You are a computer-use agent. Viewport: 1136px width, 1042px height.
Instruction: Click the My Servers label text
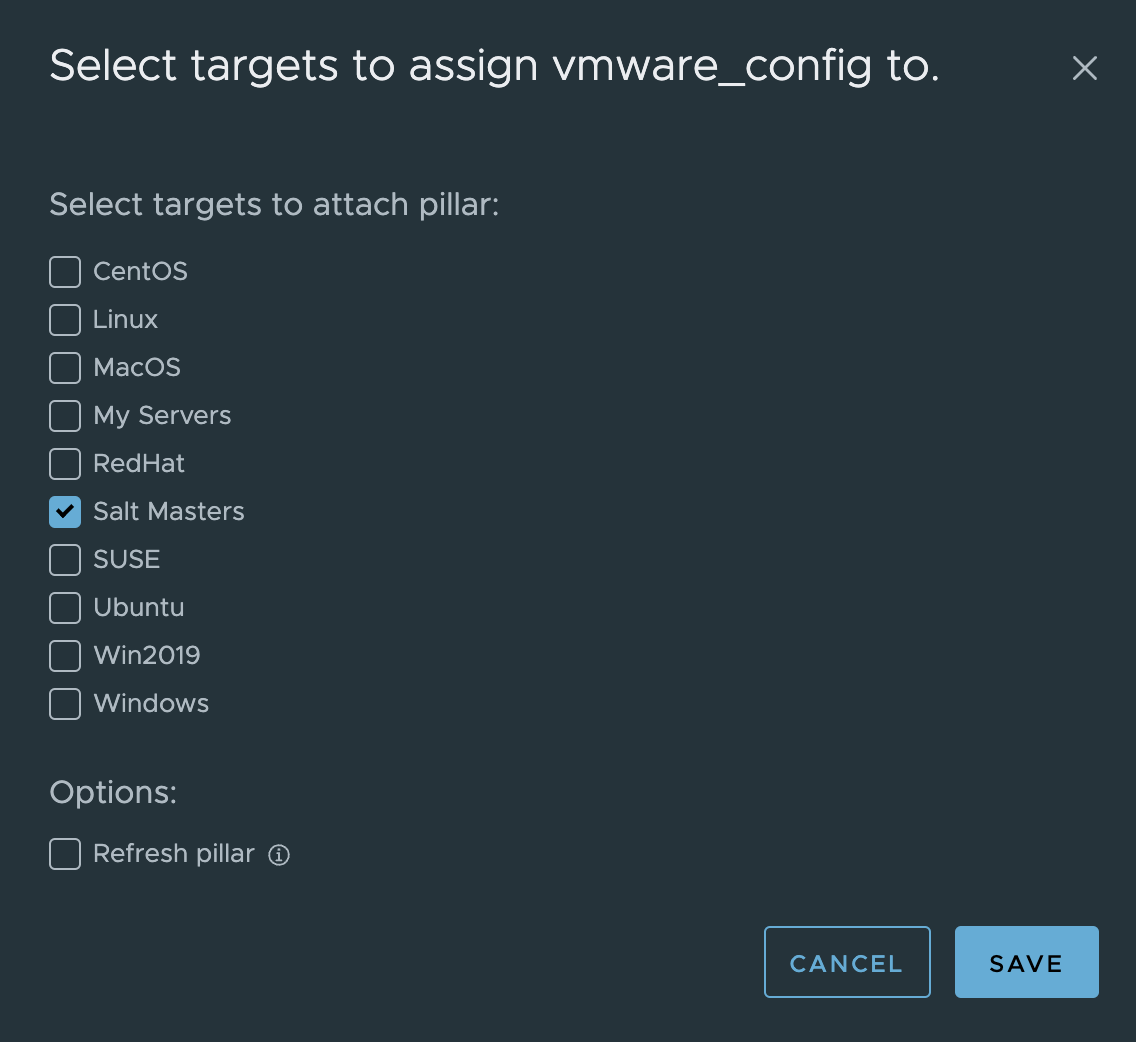click(x=162, y=416)
